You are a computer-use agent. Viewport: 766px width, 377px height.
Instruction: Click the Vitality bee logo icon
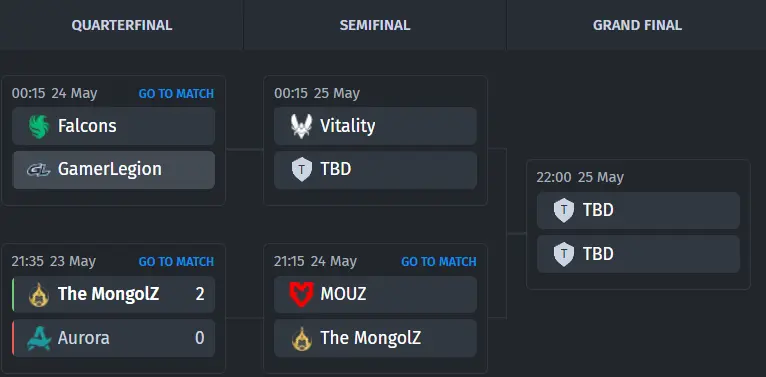point(301,126)
